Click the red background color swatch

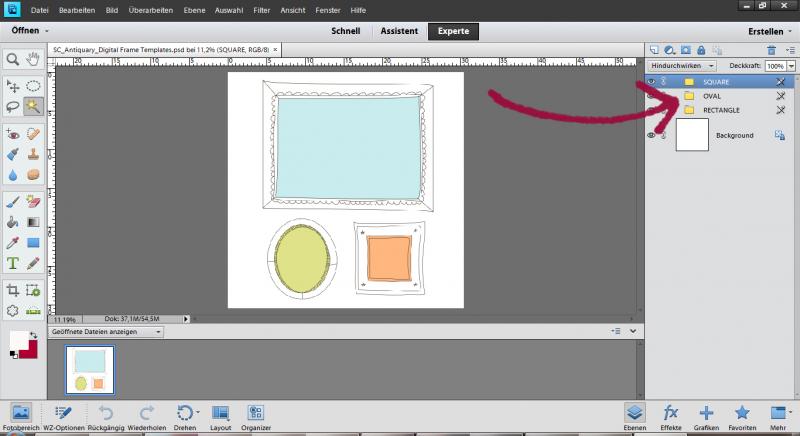tap(30, 349)
